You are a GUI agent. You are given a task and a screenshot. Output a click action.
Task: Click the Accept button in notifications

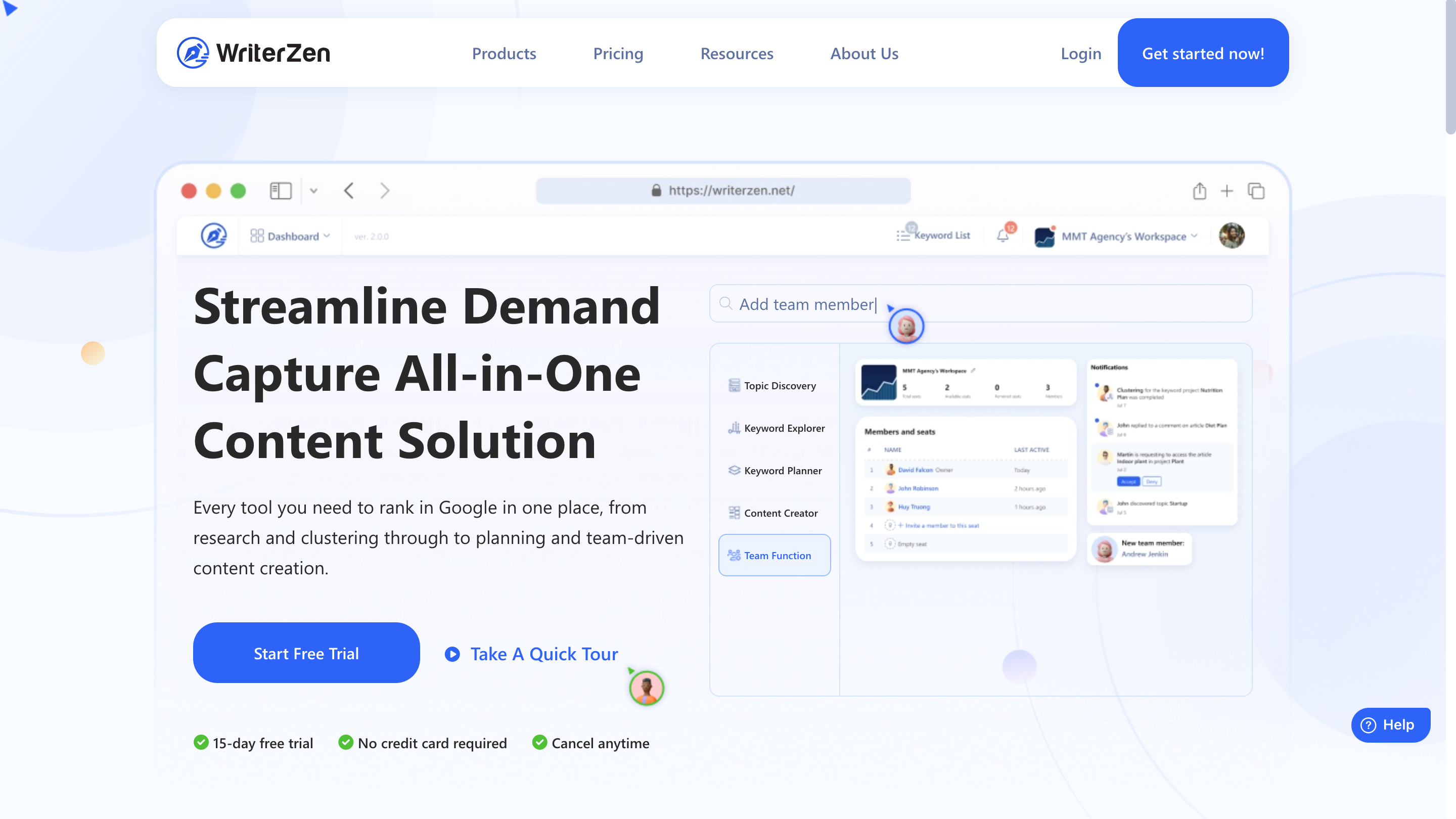(1128, 482)
